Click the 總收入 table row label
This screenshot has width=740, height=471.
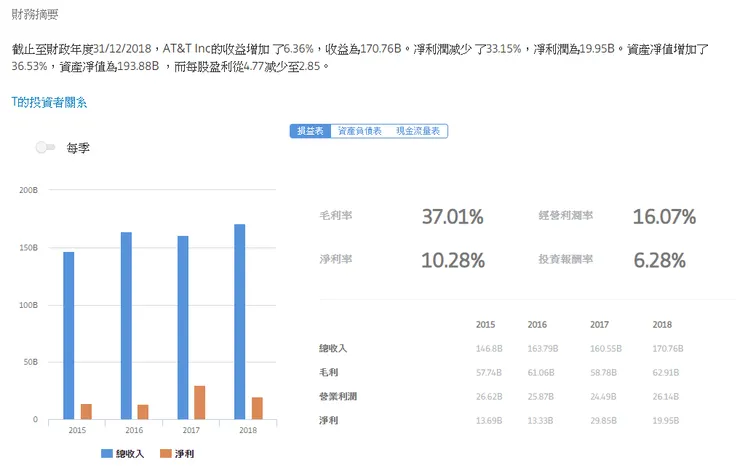pos(333,348)
